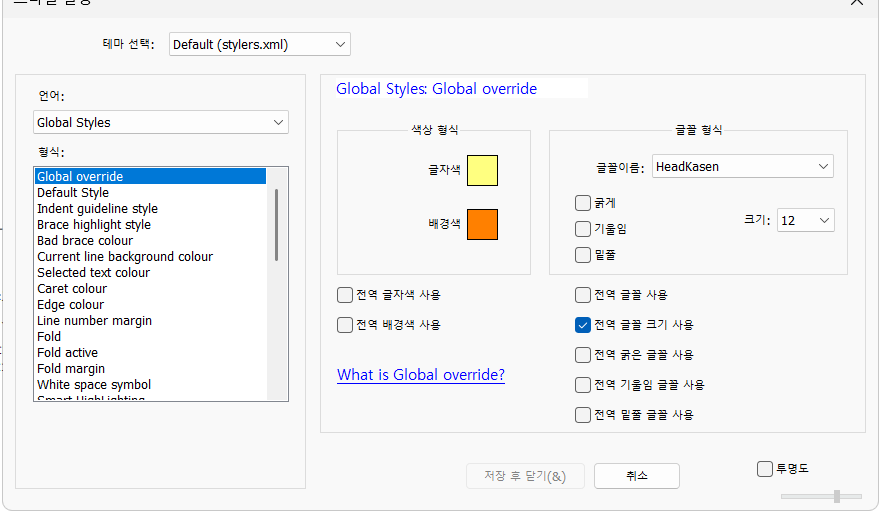895x522 pixels.
Task: Open the What is Global override link
Action: pos(420,376)
